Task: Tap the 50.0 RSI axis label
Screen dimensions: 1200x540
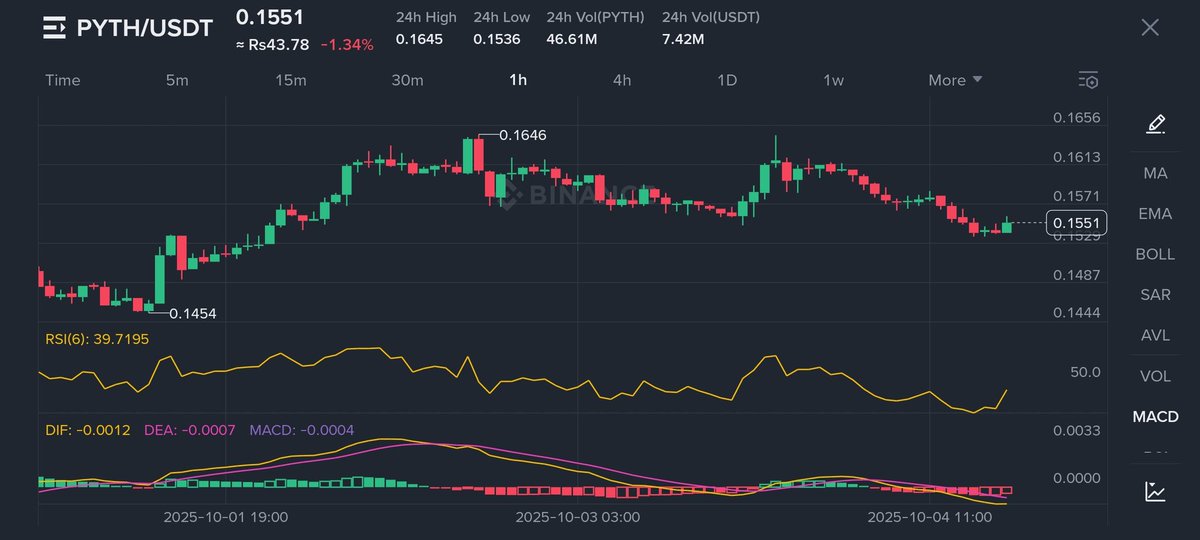Action: coord(1085,372)
